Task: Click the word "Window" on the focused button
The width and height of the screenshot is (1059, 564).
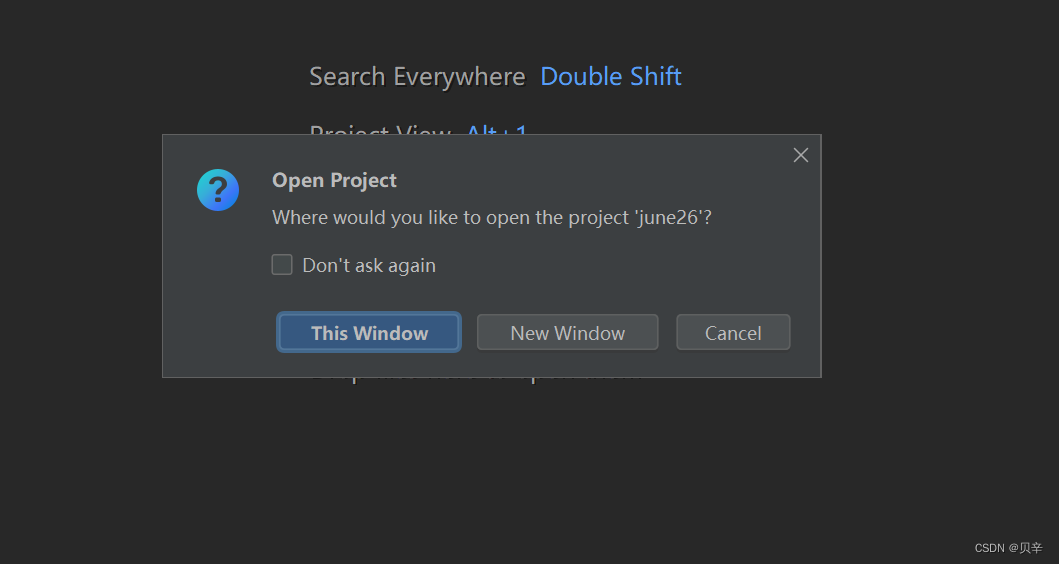Action: [391, 333]
